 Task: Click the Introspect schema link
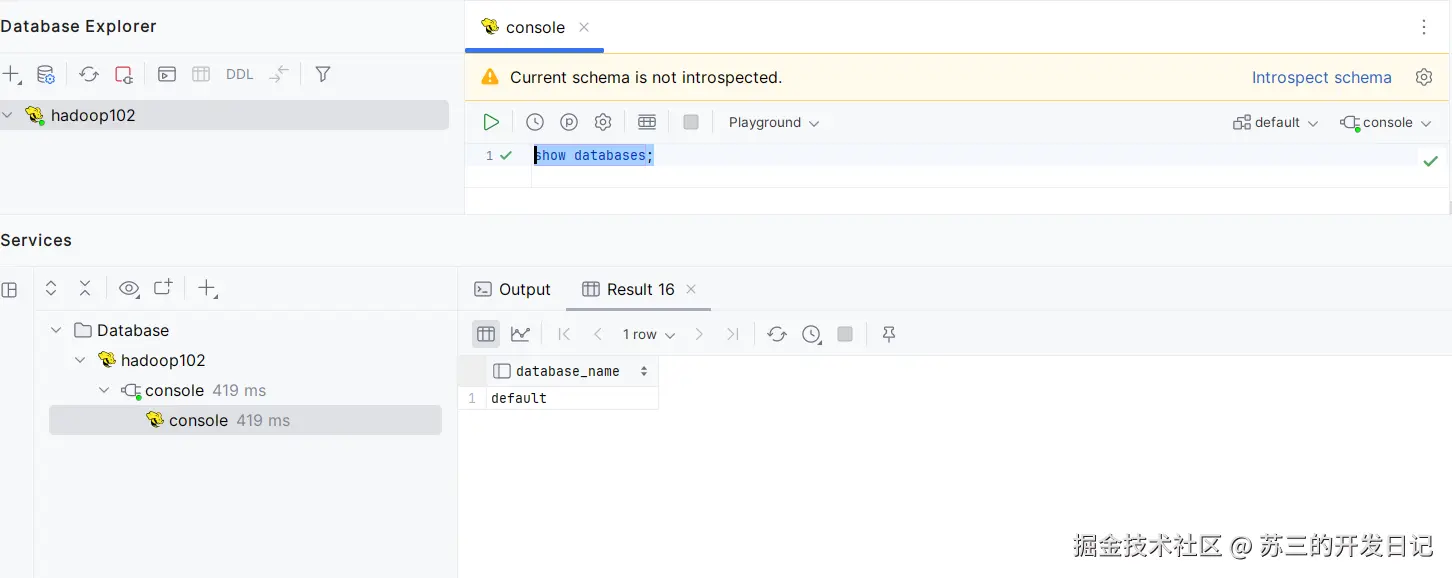(1321, 77)
